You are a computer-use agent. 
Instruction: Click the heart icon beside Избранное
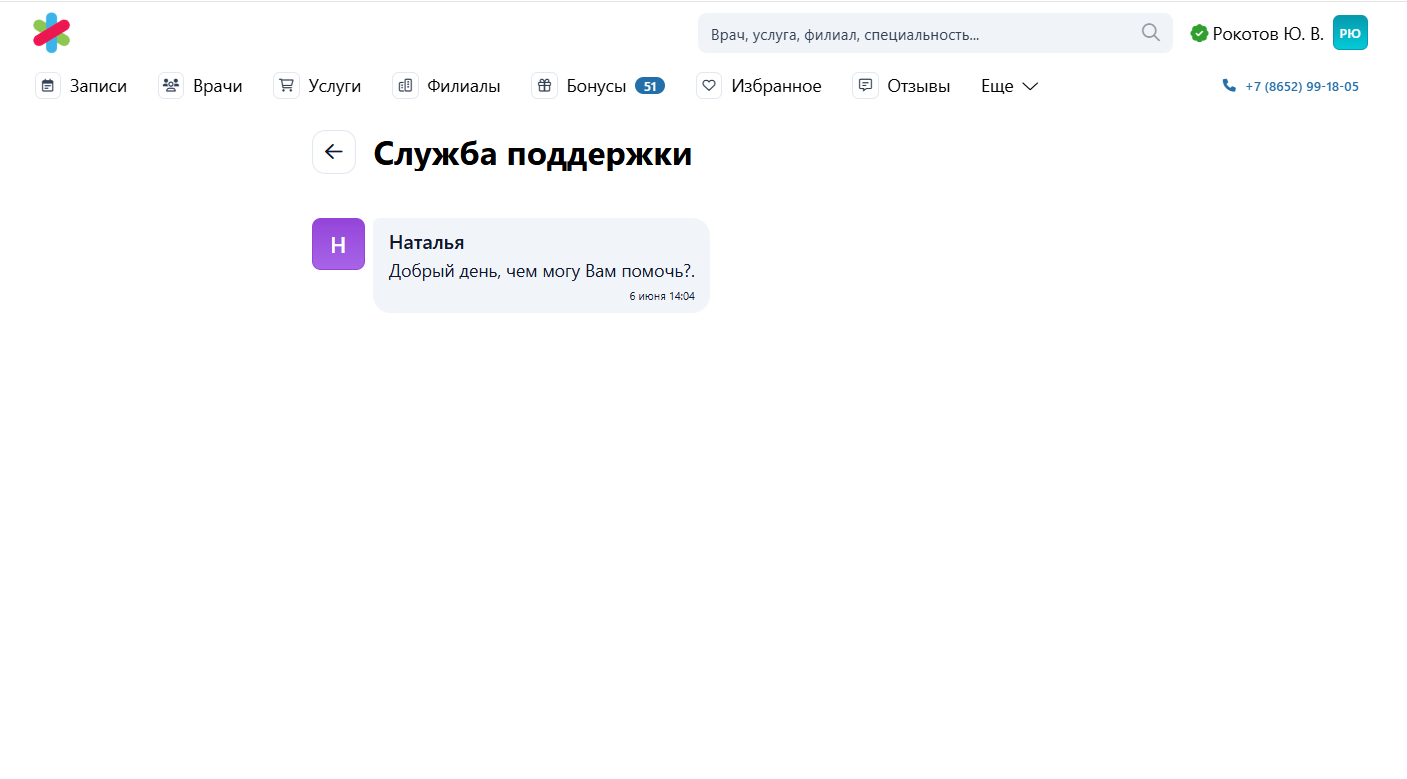click(x=709, y=86)
